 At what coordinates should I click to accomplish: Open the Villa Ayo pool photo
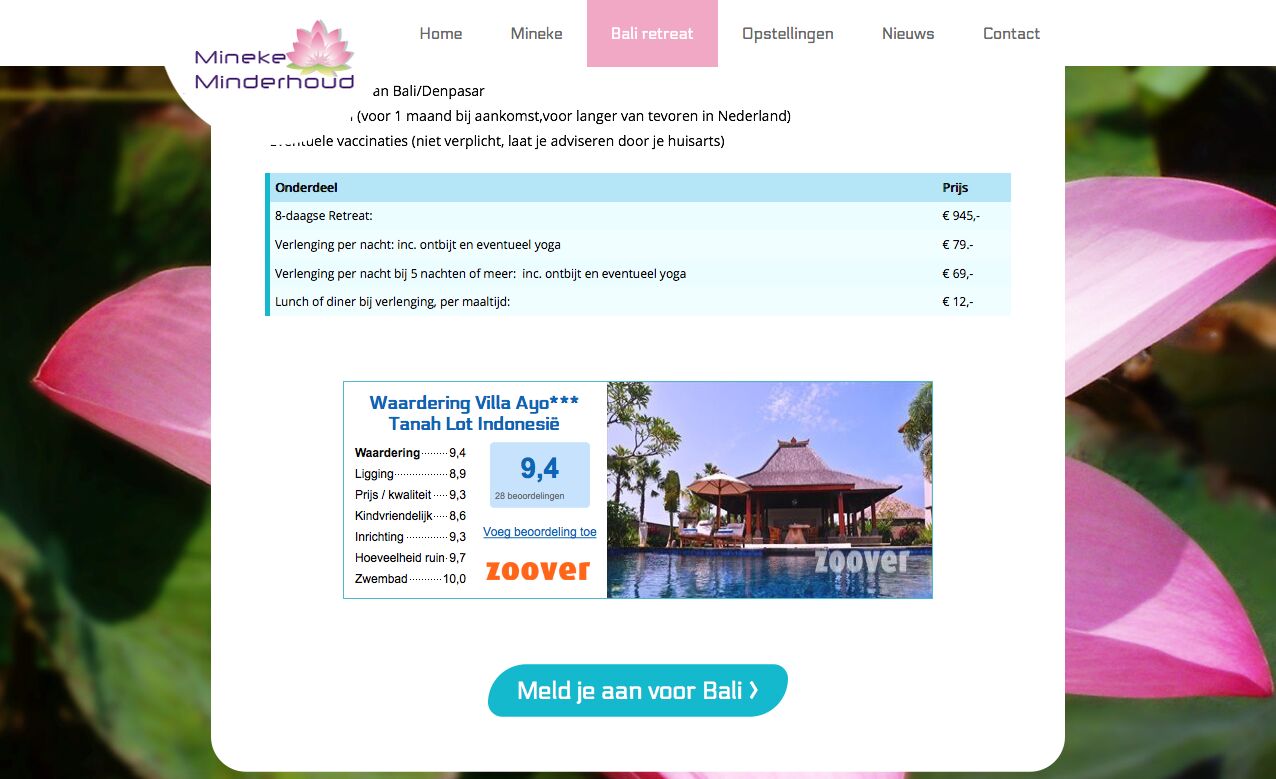pyautogui.click(x=769, y=490)
